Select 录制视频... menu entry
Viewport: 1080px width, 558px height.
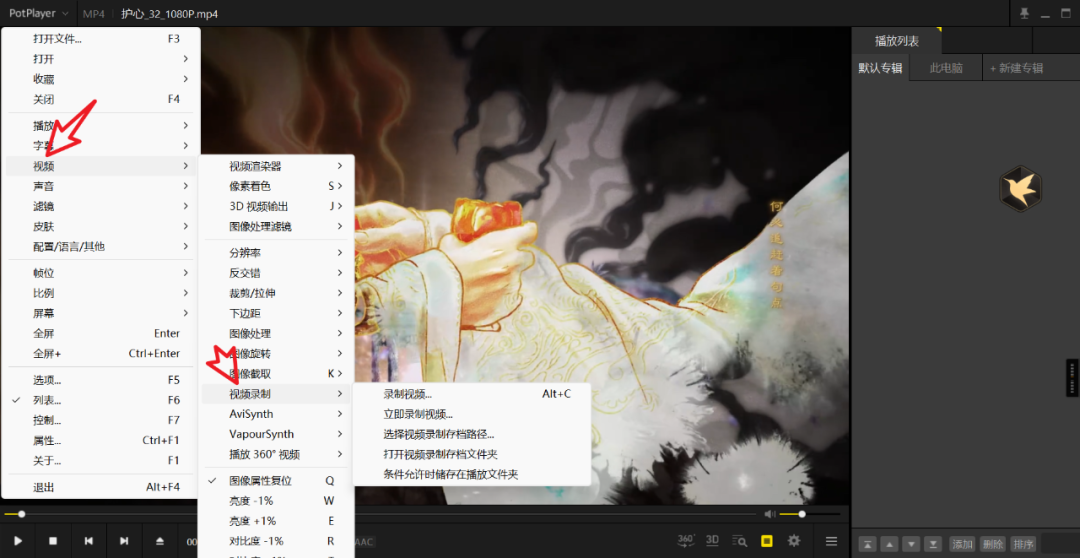[472, 394]
